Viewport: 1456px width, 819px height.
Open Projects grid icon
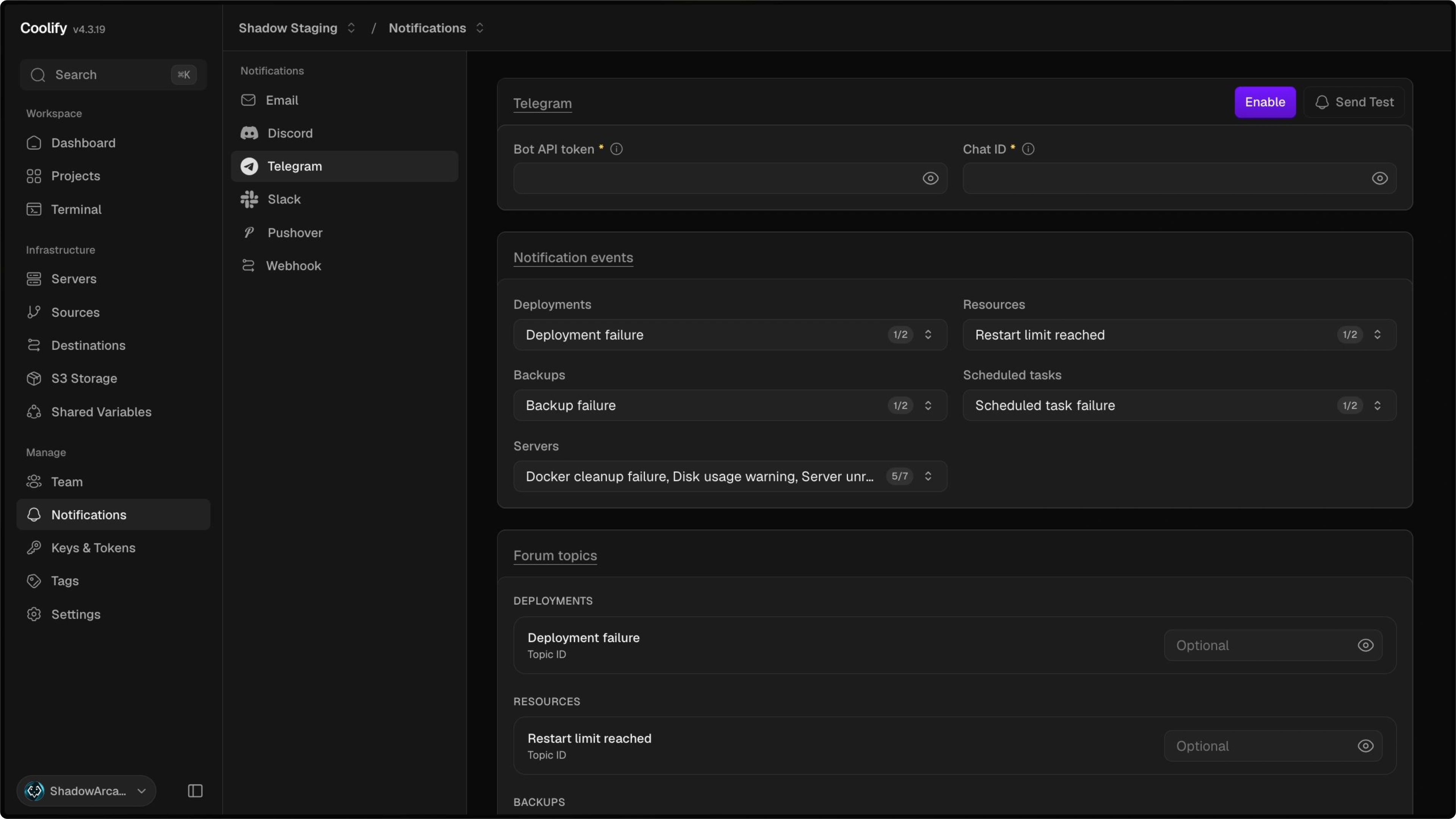pyautogui.click(x=34, y=176)
